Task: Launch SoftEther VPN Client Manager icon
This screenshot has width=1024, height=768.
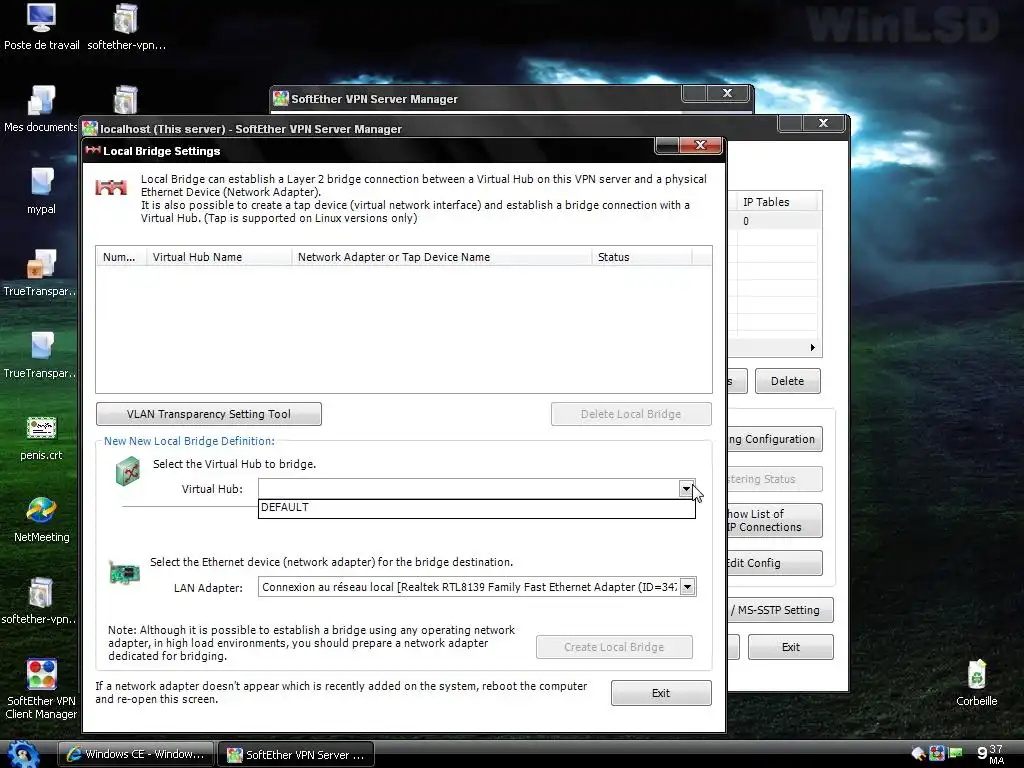Action: [41, 688]
